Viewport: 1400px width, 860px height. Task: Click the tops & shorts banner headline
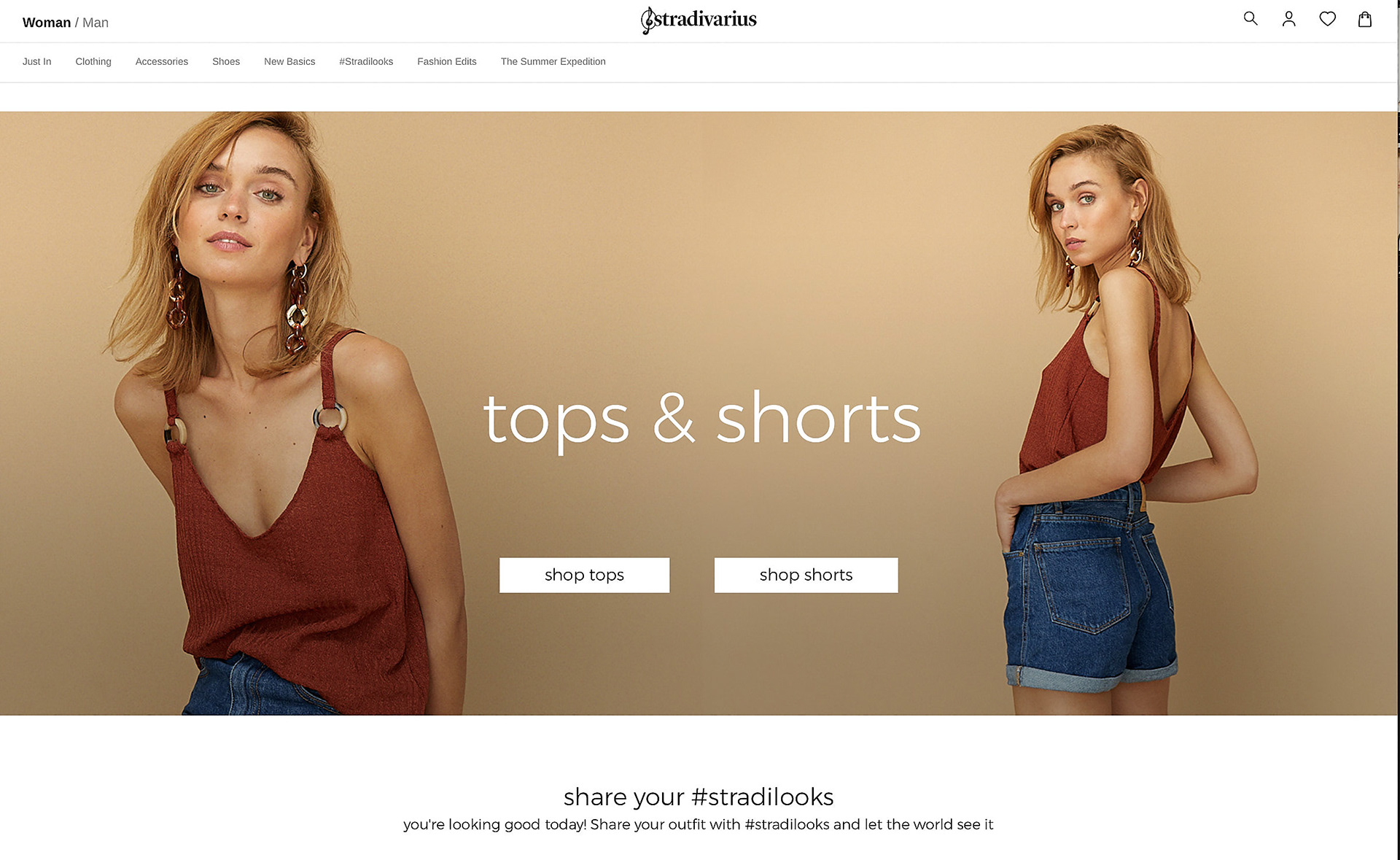pos(701,419)
